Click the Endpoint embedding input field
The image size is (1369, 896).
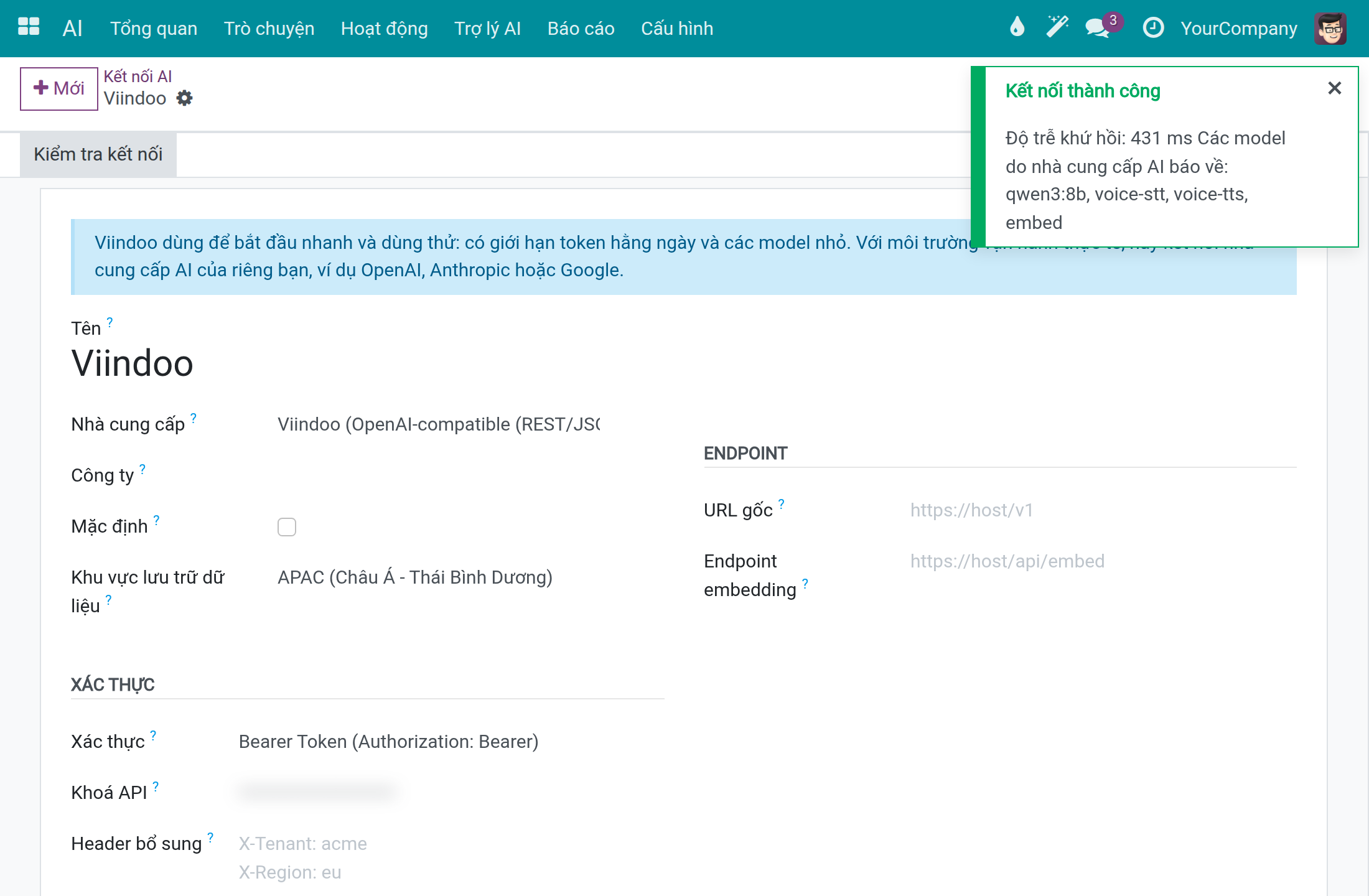coord(1103,561)
